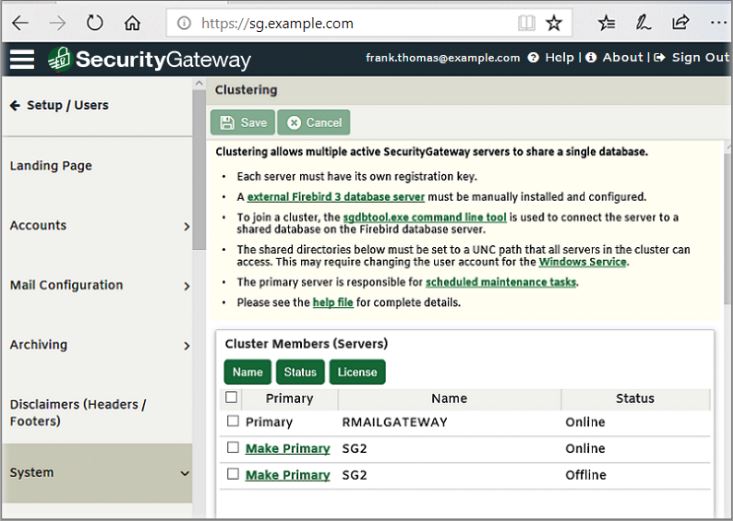Image resolution: width=733 pixels, height=521 pixels.
Task: Click the SecurityGateway padlock logo
Action: (59, 59)
